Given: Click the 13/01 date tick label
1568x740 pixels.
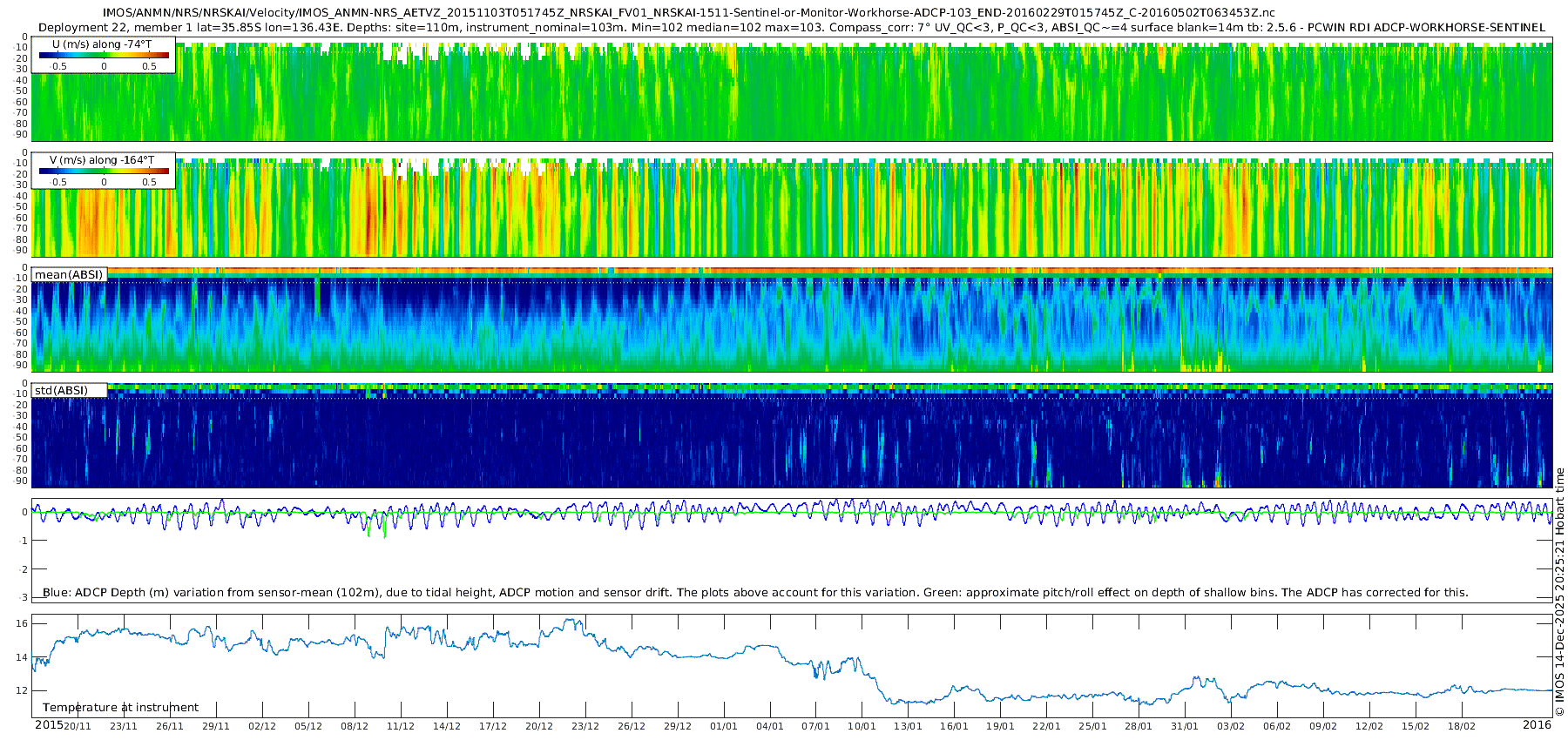Looking at the screenshot, I should pyautogui.click(x=908, y=726).
